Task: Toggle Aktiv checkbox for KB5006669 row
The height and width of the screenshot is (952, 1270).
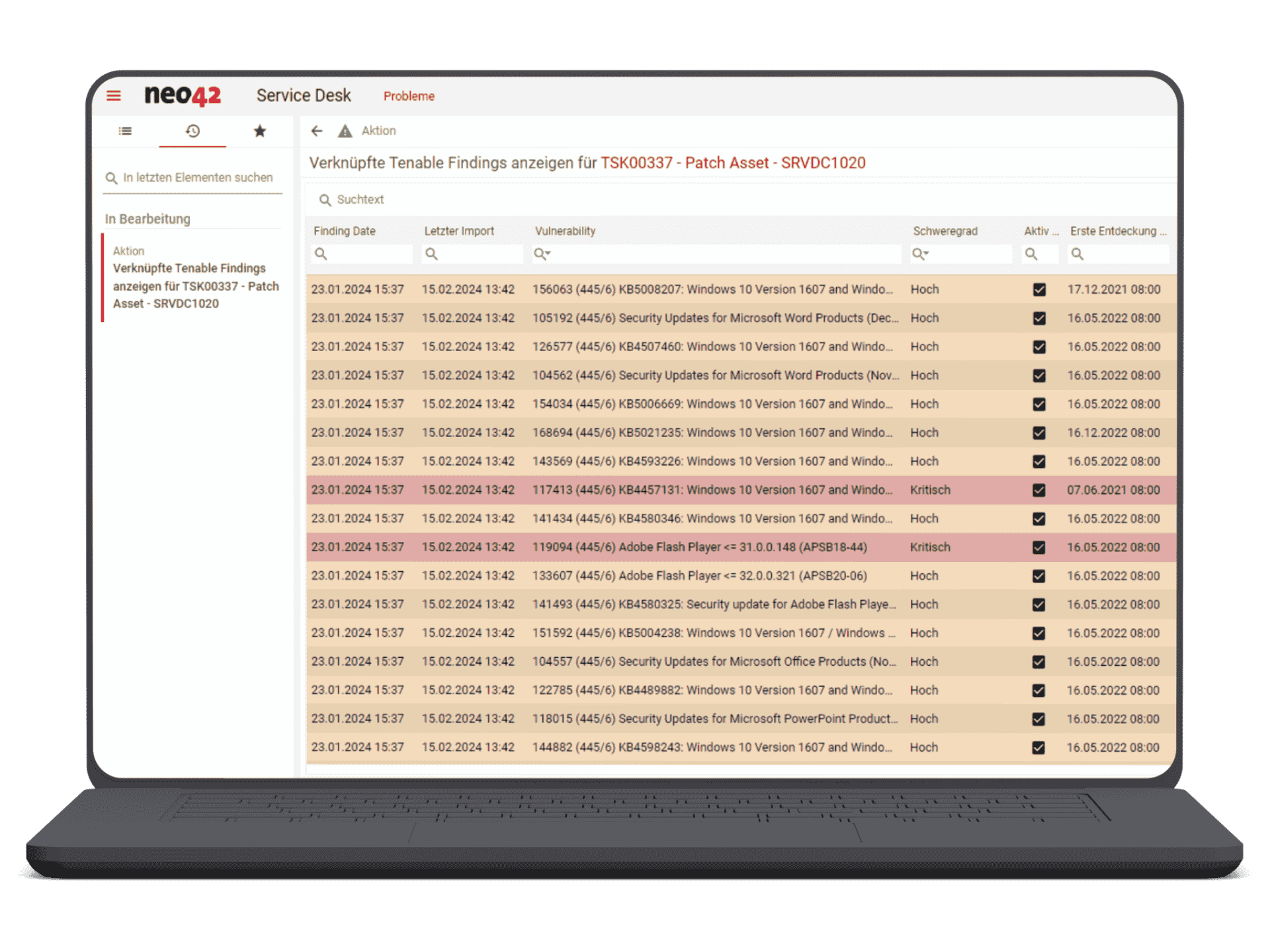Action: point(1039,404)
